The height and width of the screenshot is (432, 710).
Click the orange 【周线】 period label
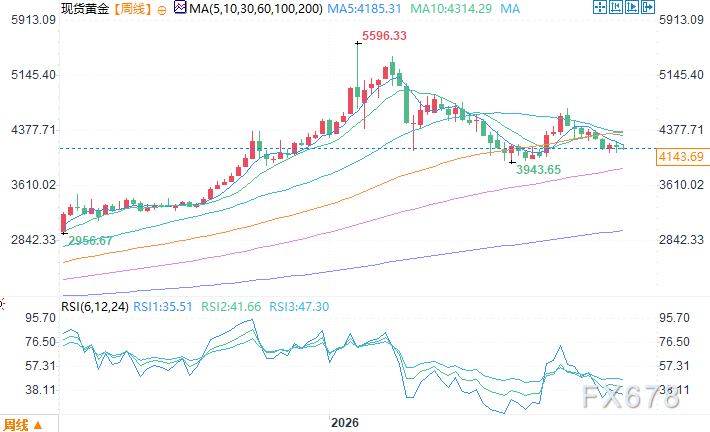(x=132, y=9)
